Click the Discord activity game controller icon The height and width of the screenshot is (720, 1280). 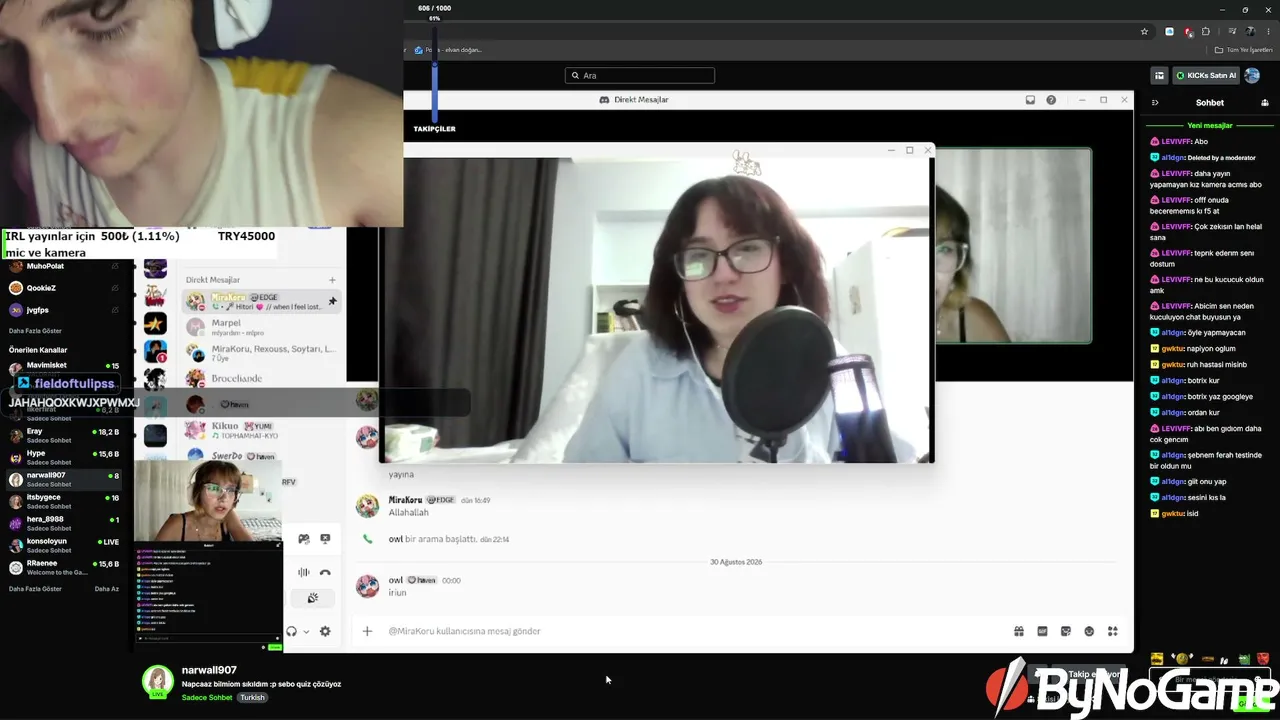click(x=304, y=539)
